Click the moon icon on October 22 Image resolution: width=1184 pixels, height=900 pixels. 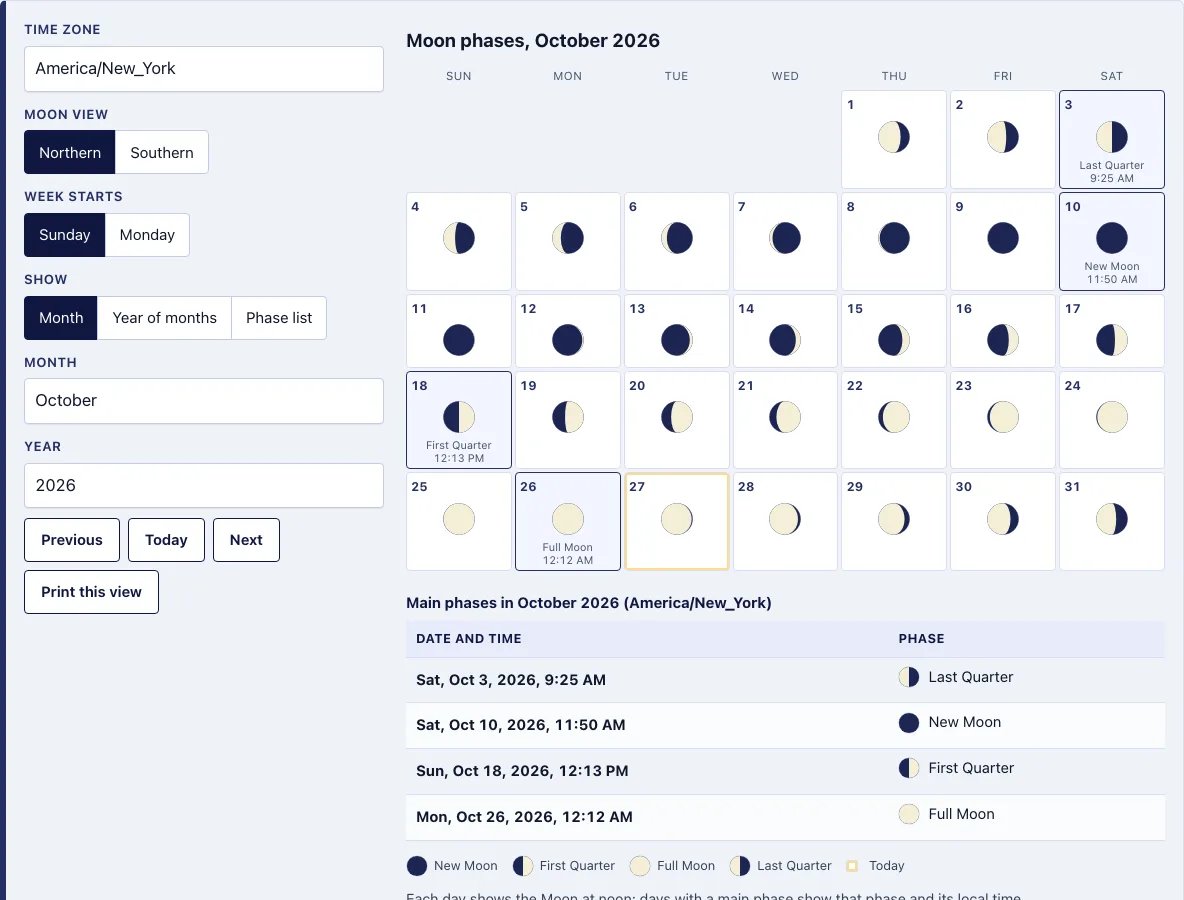pos(893,418)
